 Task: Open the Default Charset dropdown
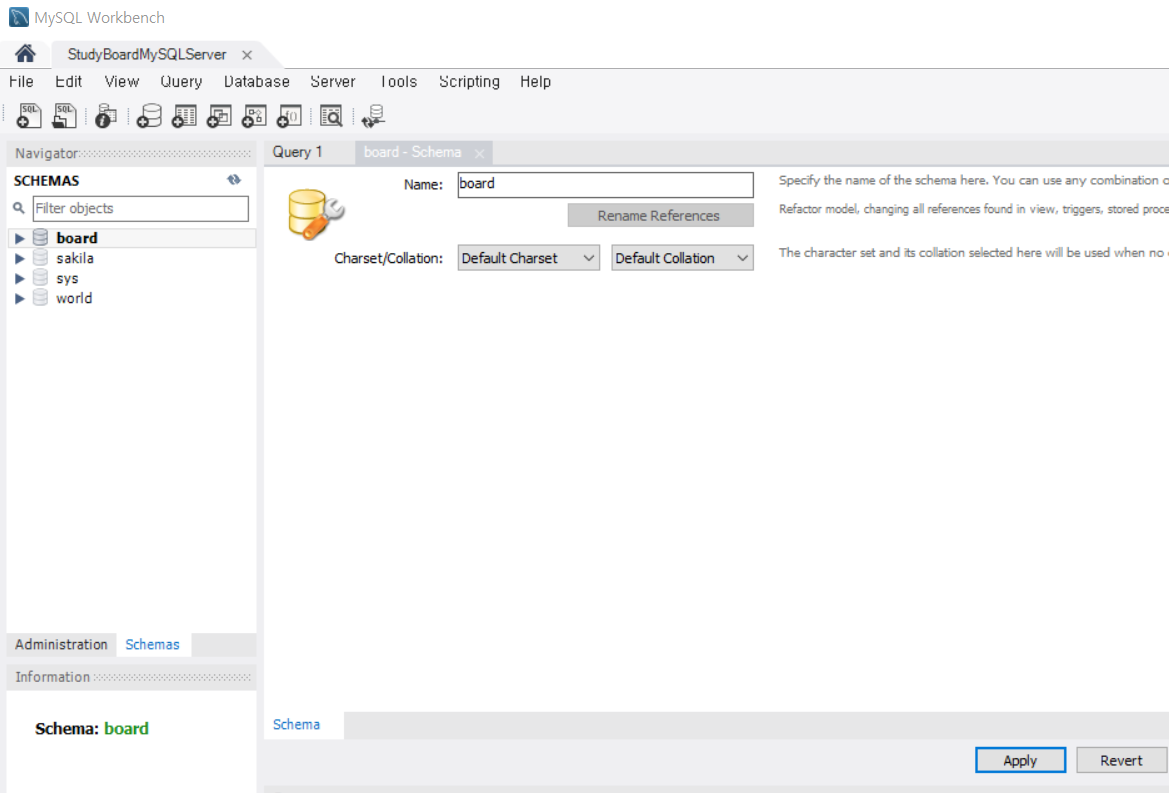point(529,258)
